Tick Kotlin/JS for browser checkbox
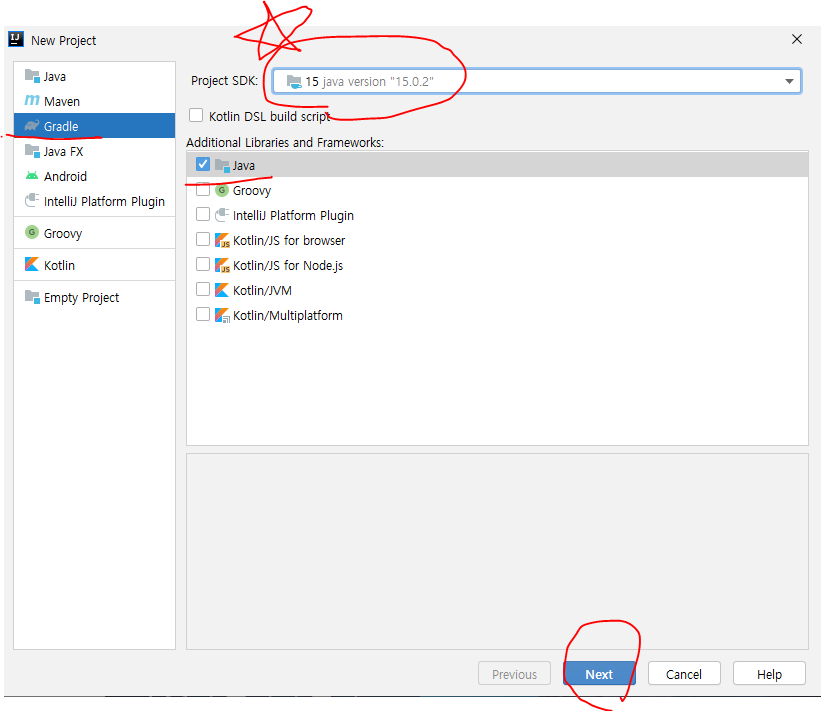Screen dimensions: 821x711 [x=203, y=239]
